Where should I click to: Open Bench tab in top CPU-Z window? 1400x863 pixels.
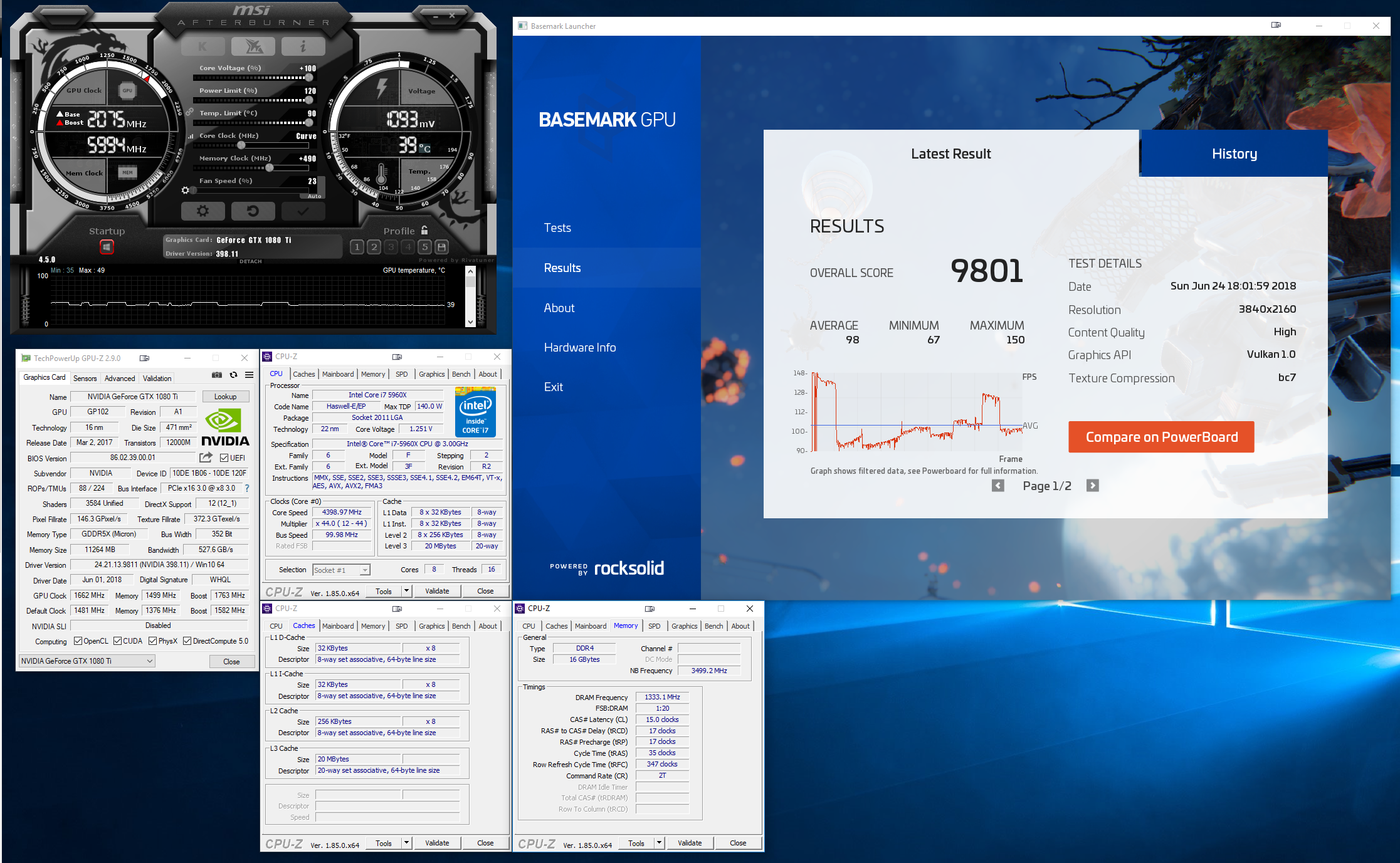point(461,374)
